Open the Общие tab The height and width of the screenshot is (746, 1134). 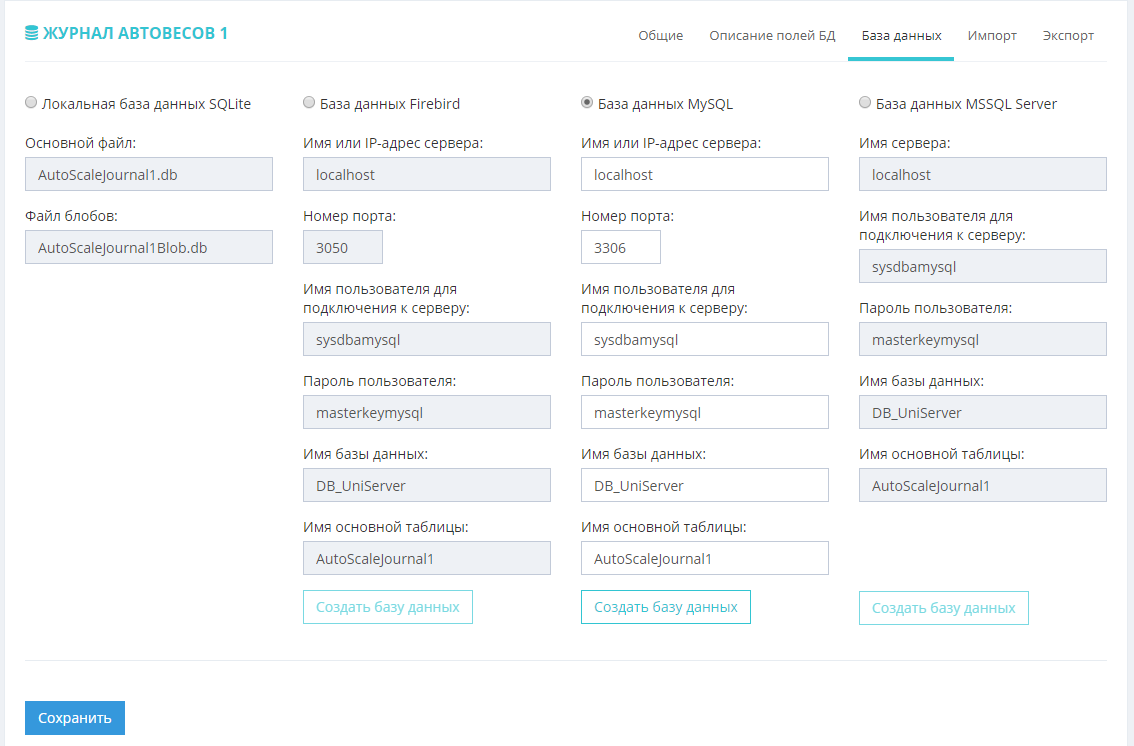(x=660, y=35)
